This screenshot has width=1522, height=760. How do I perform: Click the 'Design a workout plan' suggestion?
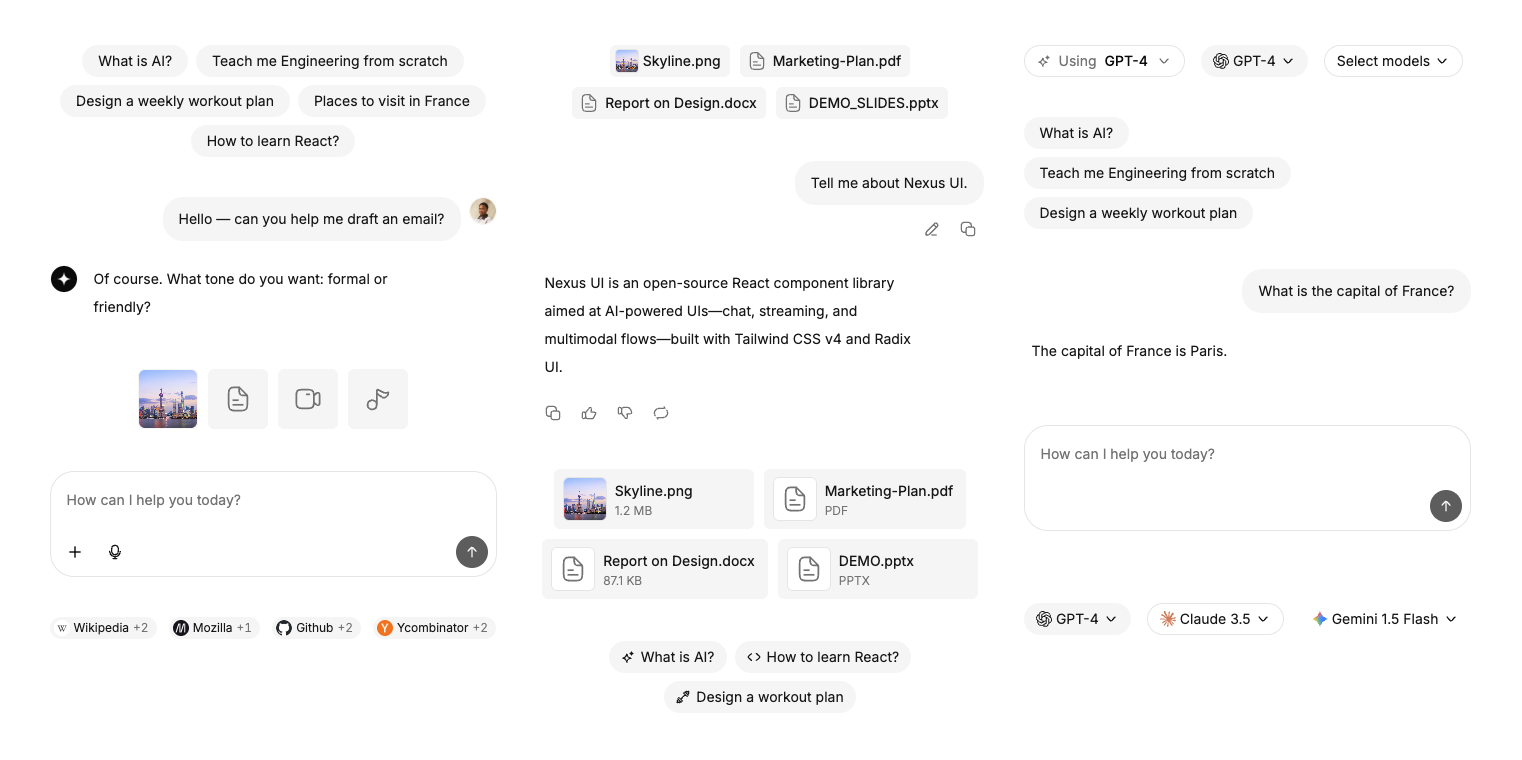[x=760, y=697]
